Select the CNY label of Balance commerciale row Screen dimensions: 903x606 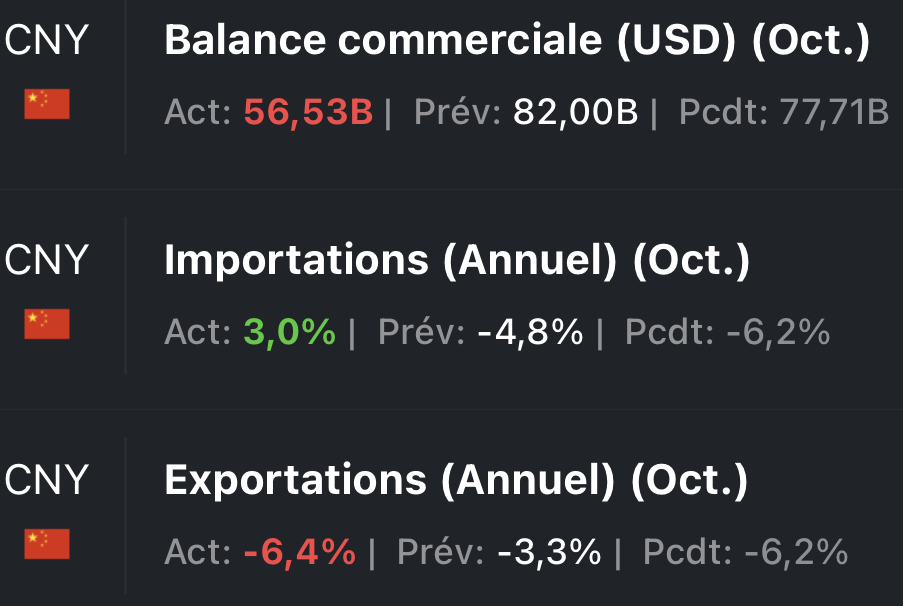pyautogui.click(x=47, y=41)
